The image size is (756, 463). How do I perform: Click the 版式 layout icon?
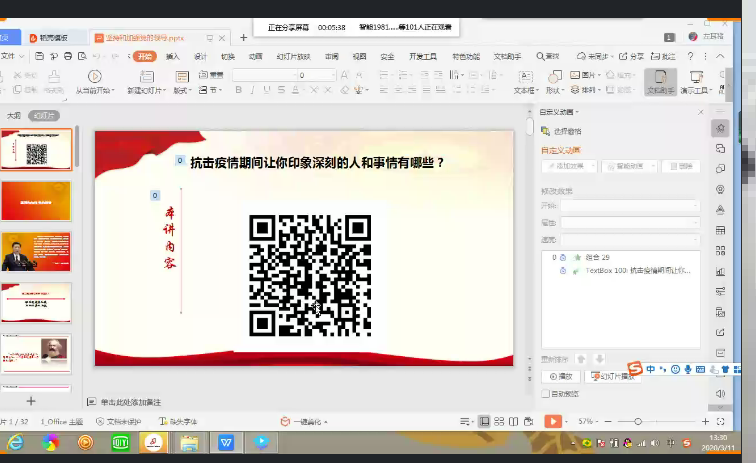pos(182,76)
